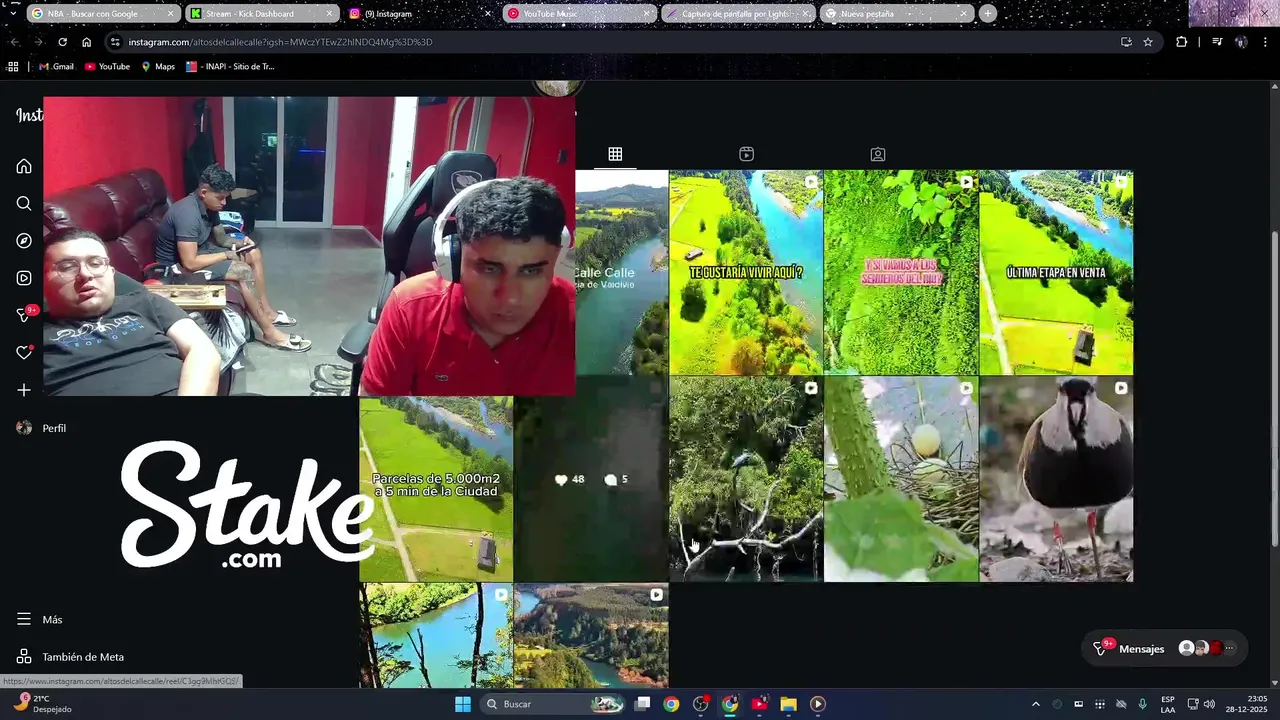Open the Calle Calle river post

click(x=621, y=272)
